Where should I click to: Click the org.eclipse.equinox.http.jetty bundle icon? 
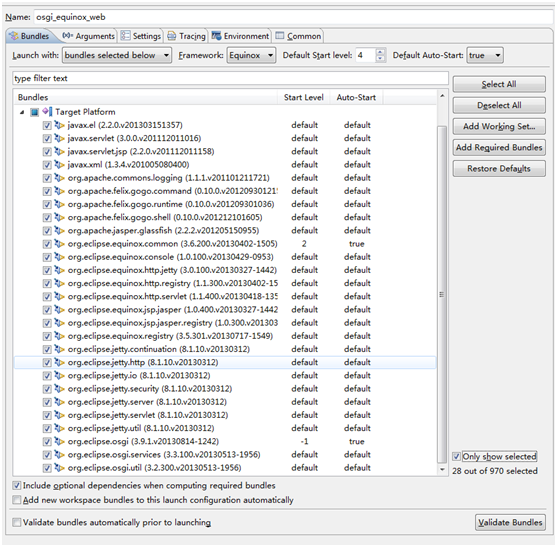click(59, 270)
